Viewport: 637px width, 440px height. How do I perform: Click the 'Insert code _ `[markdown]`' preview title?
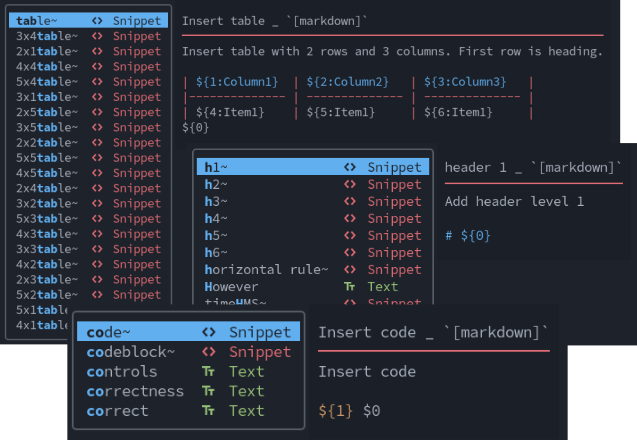pos(433,332)
